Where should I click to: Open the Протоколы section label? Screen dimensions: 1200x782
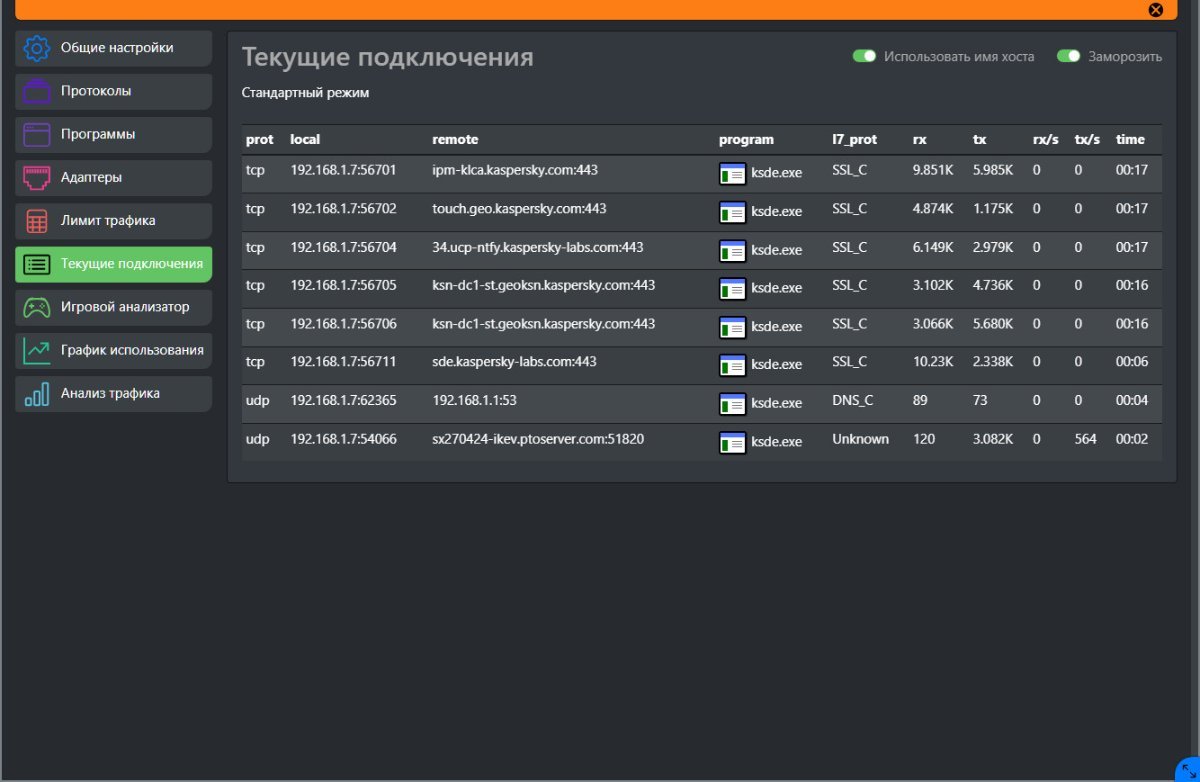[x=96, y=91]
